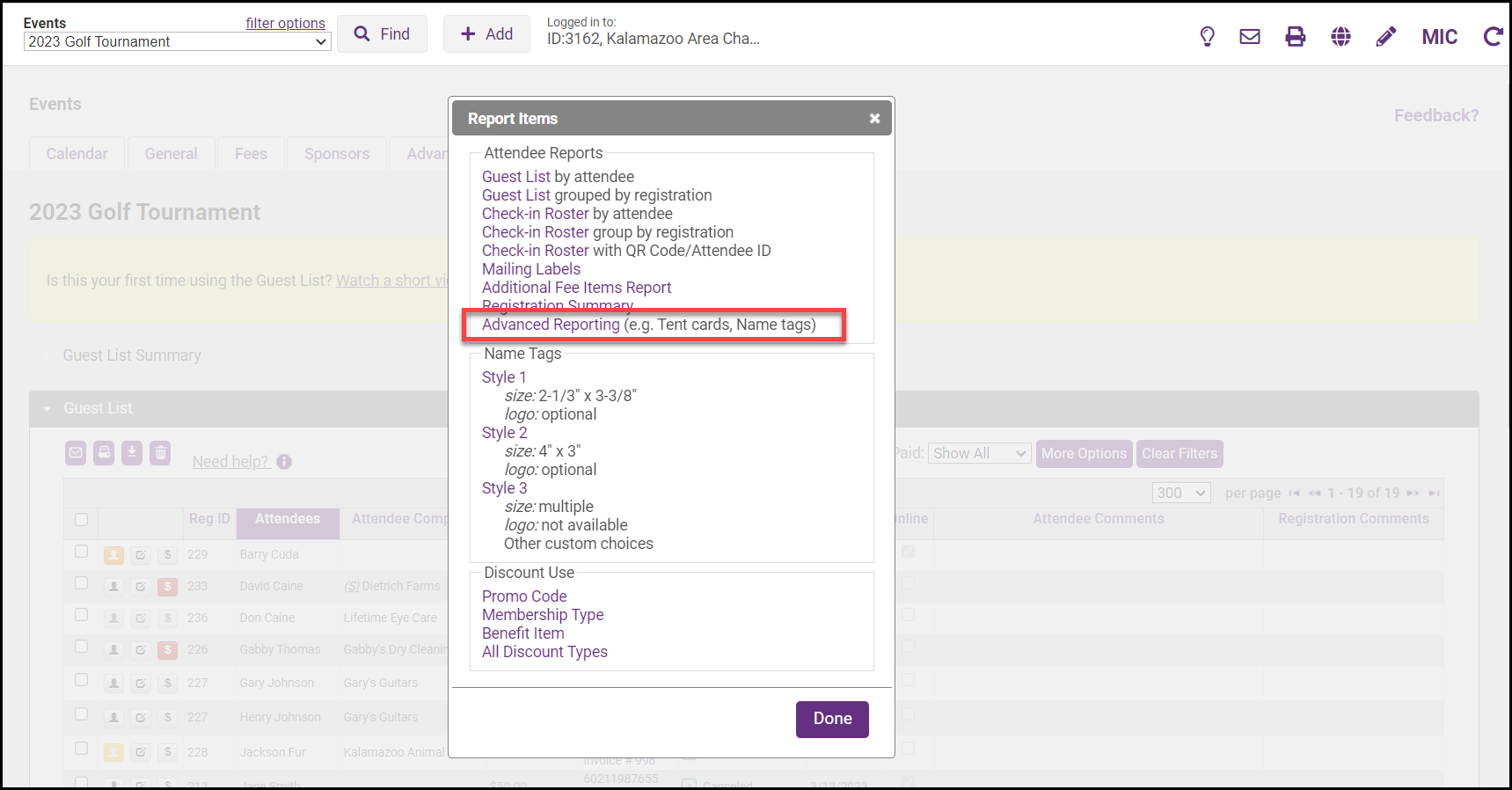Open Advanced Reporting link

coord(551,325)
